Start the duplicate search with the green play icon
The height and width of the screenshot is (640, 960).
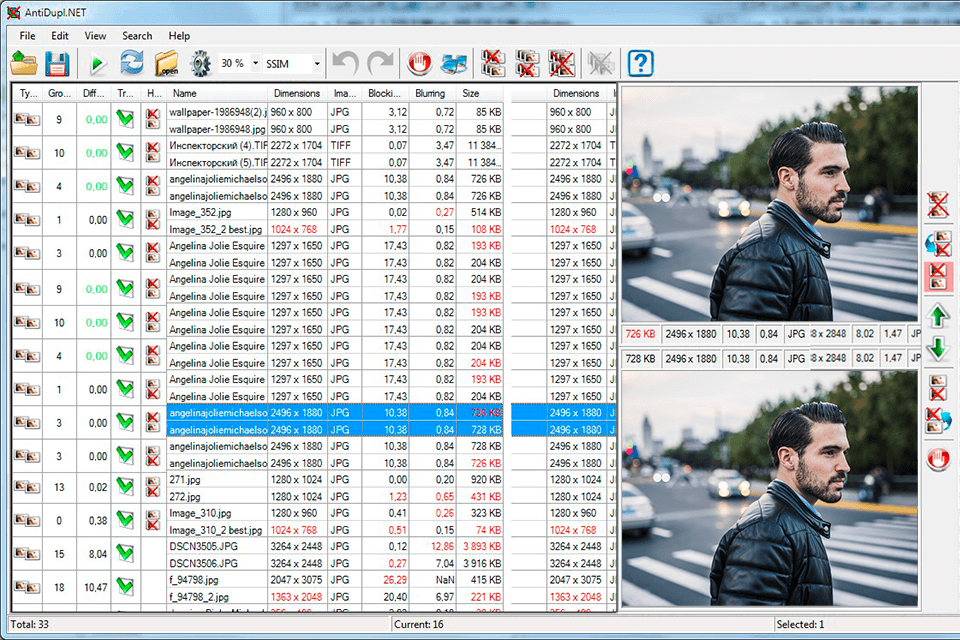pos(97,64)
